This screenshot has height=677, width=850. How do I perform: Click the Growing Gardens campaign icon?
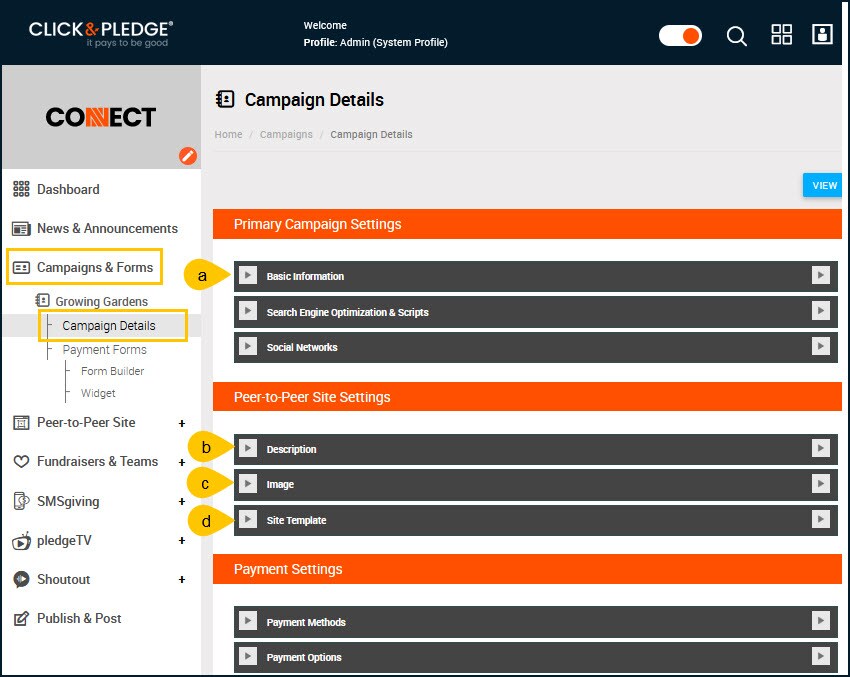pos(42,300)
